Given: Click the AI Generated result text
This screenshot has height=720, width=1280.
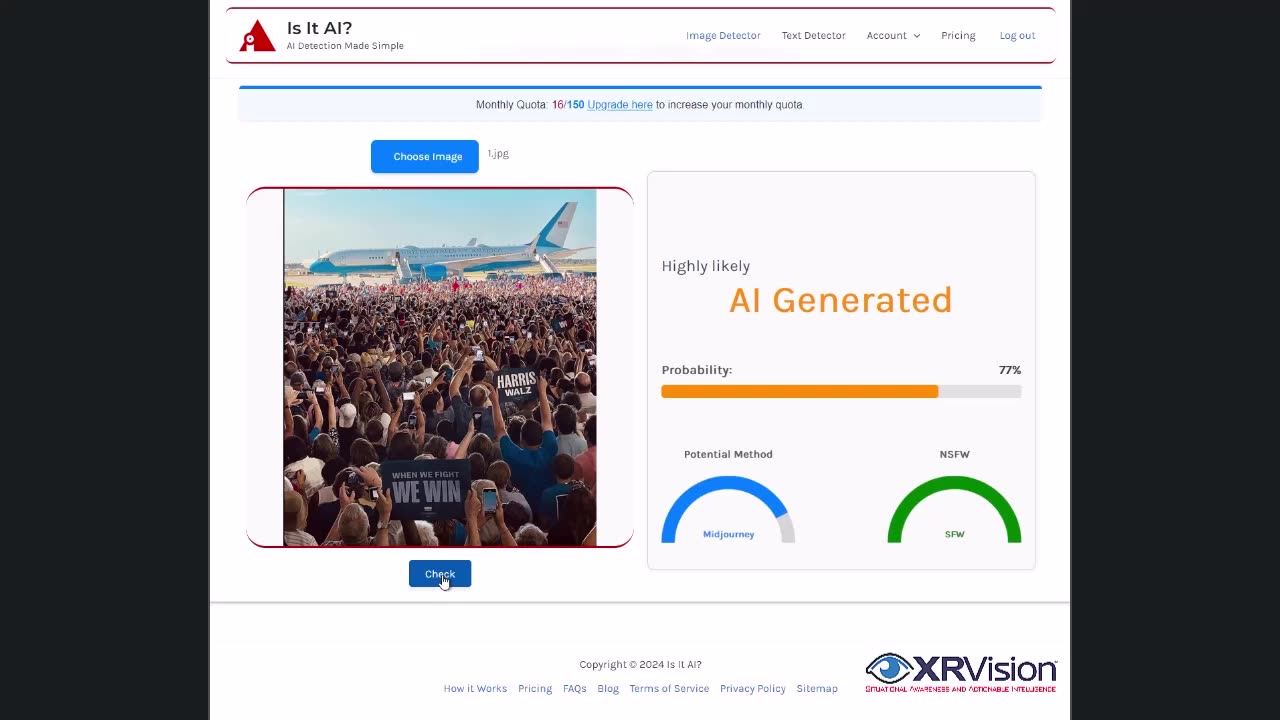Looking at the screenshot, I should 840,300.
